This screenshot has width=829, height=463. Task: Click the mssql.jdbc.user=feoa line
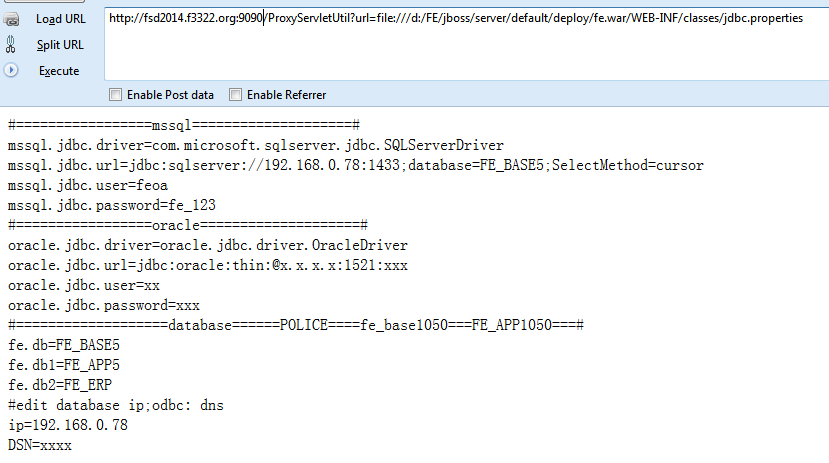[x=88, y=186]
